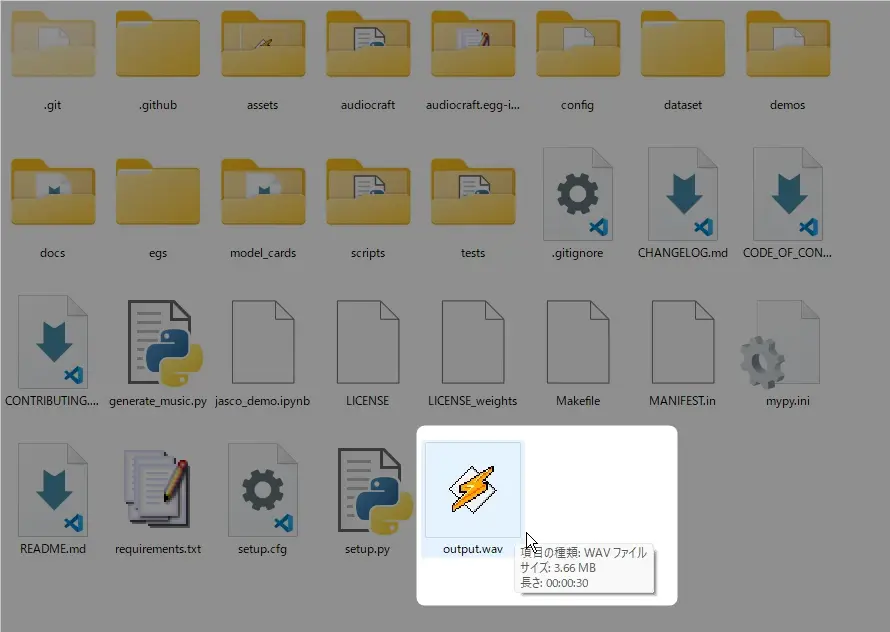
Task: Select the generate_music.py Python file
Action: (158, 343)
